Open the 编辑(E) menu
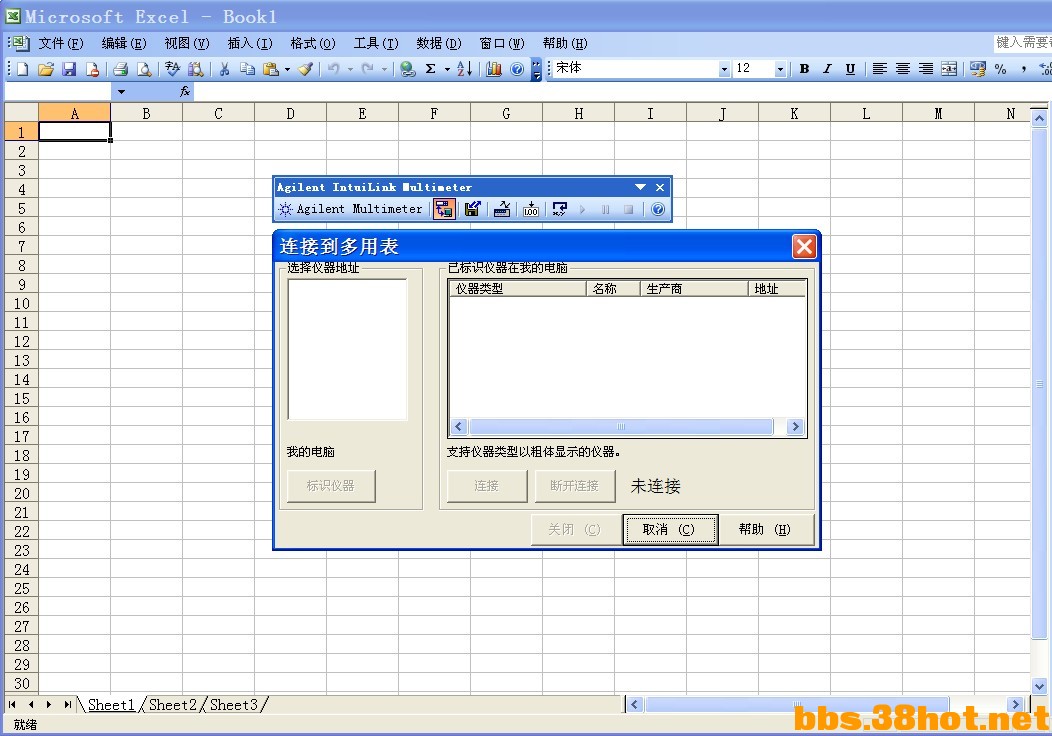Viewport: 1052px width, 736px height. pos(123,44)
